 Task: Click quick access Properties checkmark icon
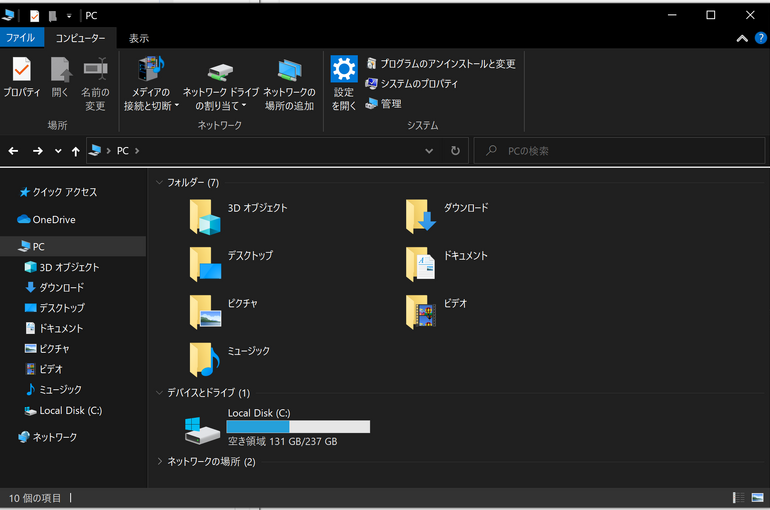34,16
